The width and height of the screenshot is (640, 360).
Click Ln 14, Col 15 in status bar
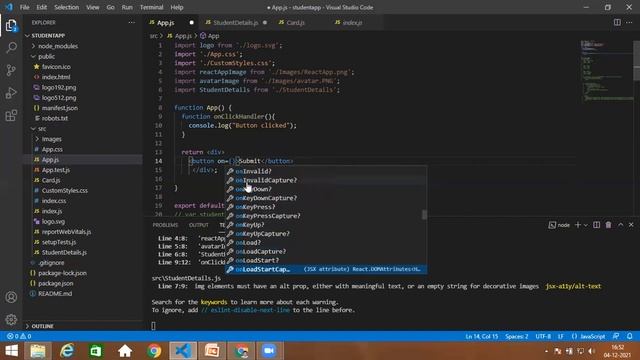point(481,336)
